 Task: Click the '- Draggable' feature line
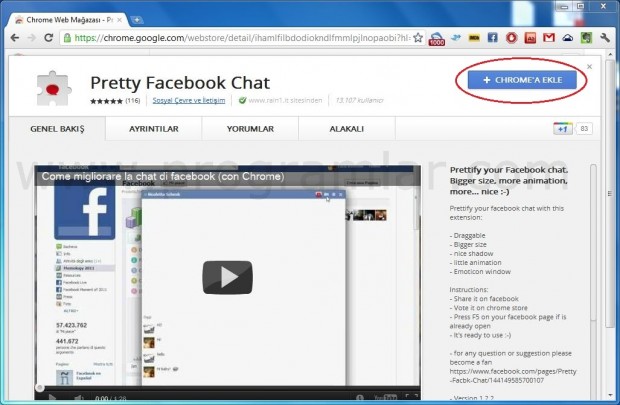(x=467, y=235)
